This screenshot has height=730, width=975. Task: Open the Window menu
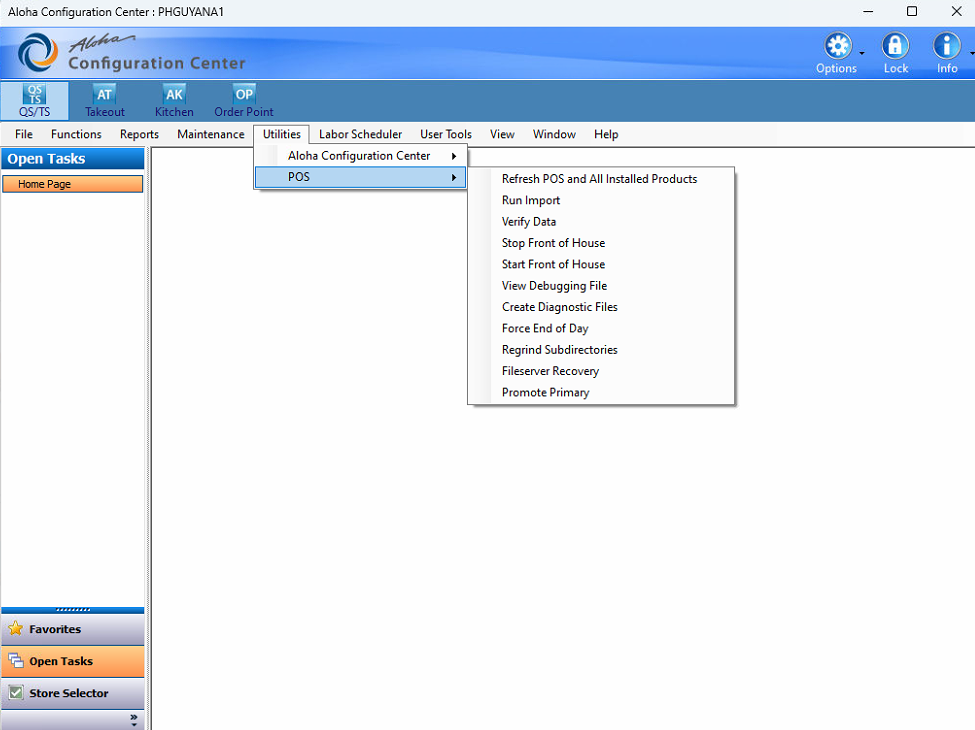tap(554, 134)
